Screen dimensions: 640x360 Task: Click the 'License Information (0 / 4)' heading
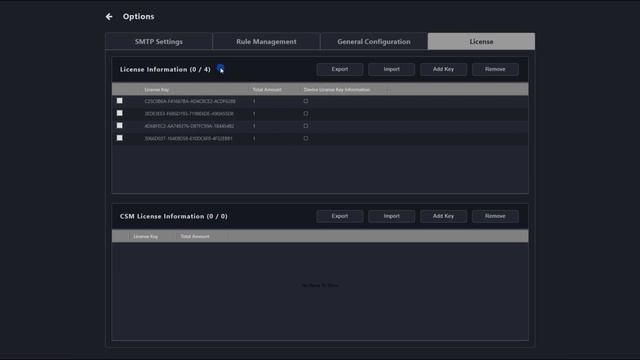[x=165, y=69]
